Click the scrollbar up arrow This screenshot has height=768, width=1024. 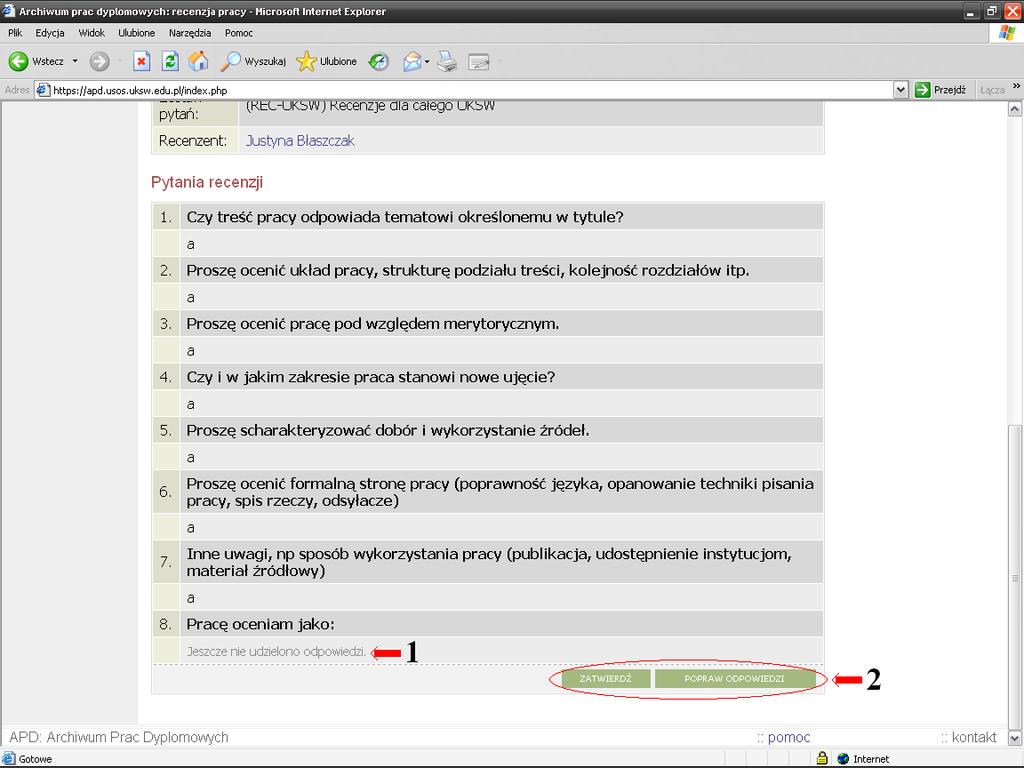[x=1015, y=109]
